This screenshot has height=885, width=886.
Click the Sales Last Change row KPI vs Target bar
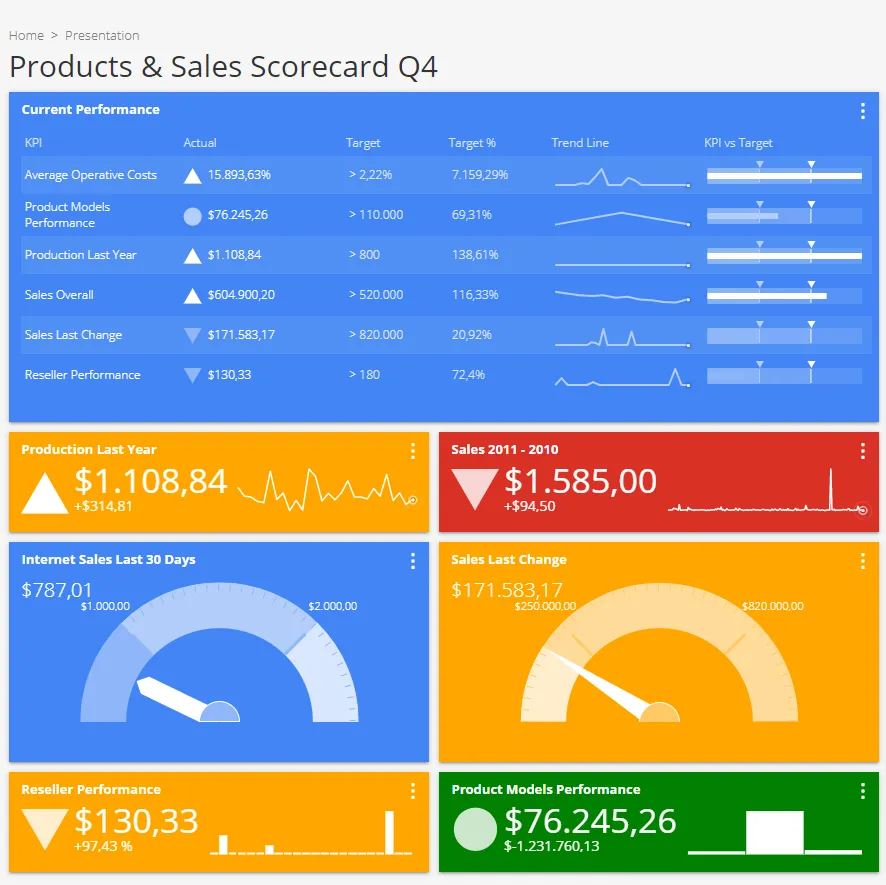[784, 336]
